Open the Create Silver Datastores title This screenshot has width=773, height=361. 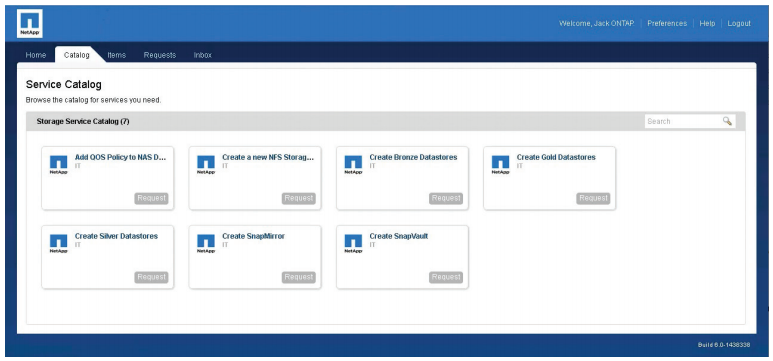click(x=116, y=236)
